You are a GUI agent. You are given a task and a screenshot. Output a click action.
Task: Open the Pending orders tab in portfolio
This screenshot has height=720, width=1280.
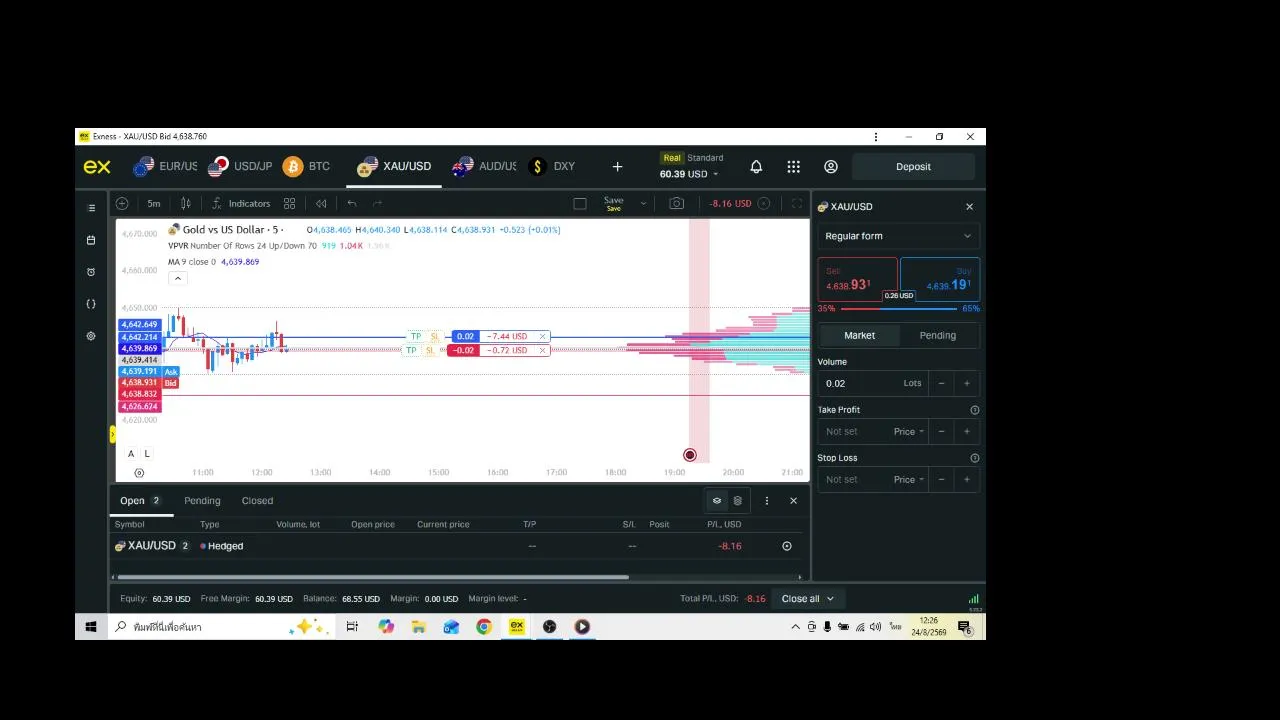click(x=202, y=501)
